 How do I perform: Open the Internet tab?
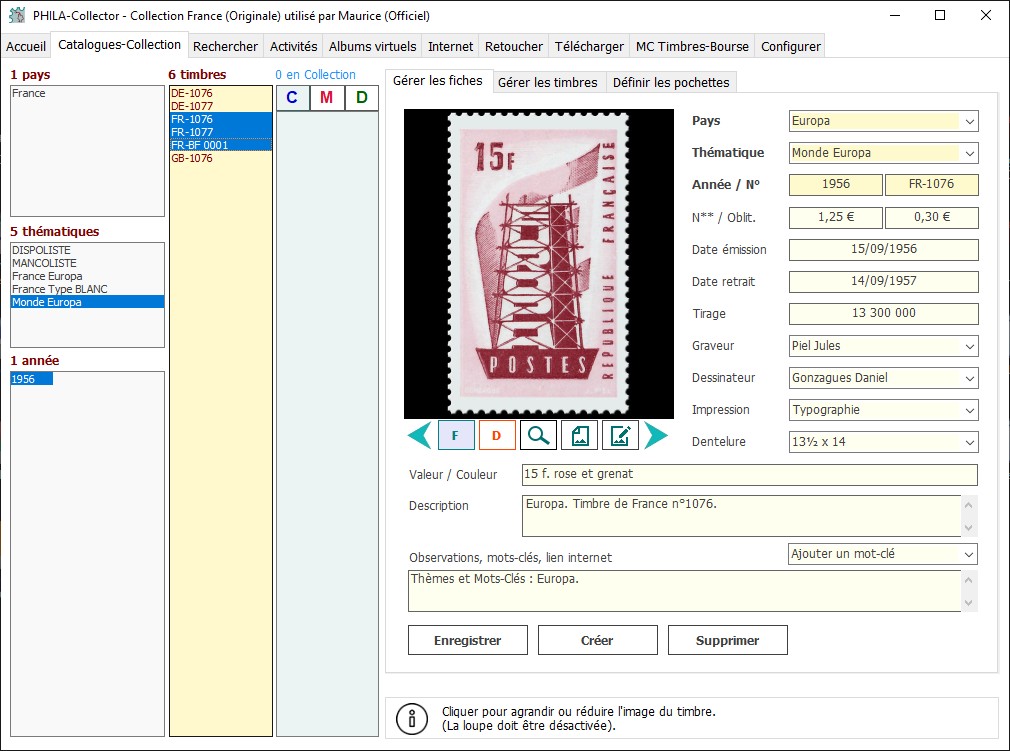(450, 46)
